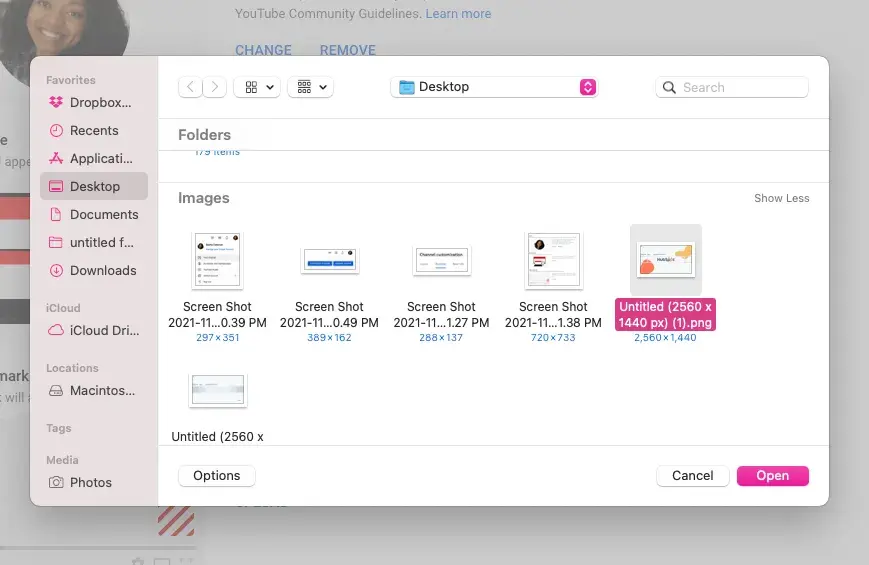
Task: Click the Folders section heading
Action: (x=205, y=135)
